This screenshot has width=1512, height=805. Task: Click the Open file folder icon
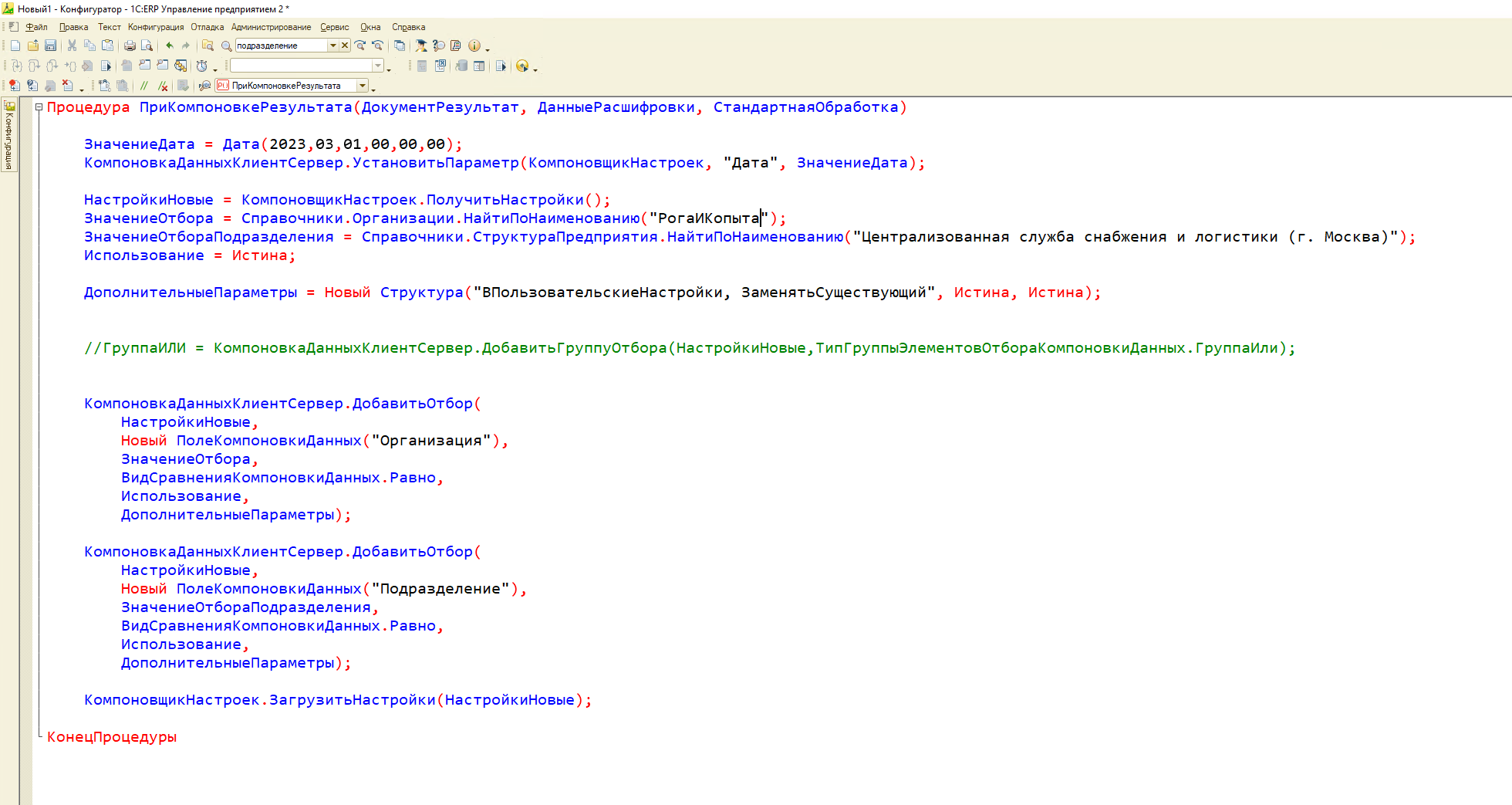[x=32, y=46]
